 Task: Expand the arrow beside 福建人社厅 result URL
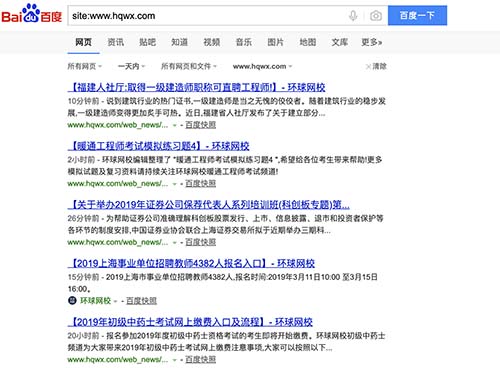[174, 125]
